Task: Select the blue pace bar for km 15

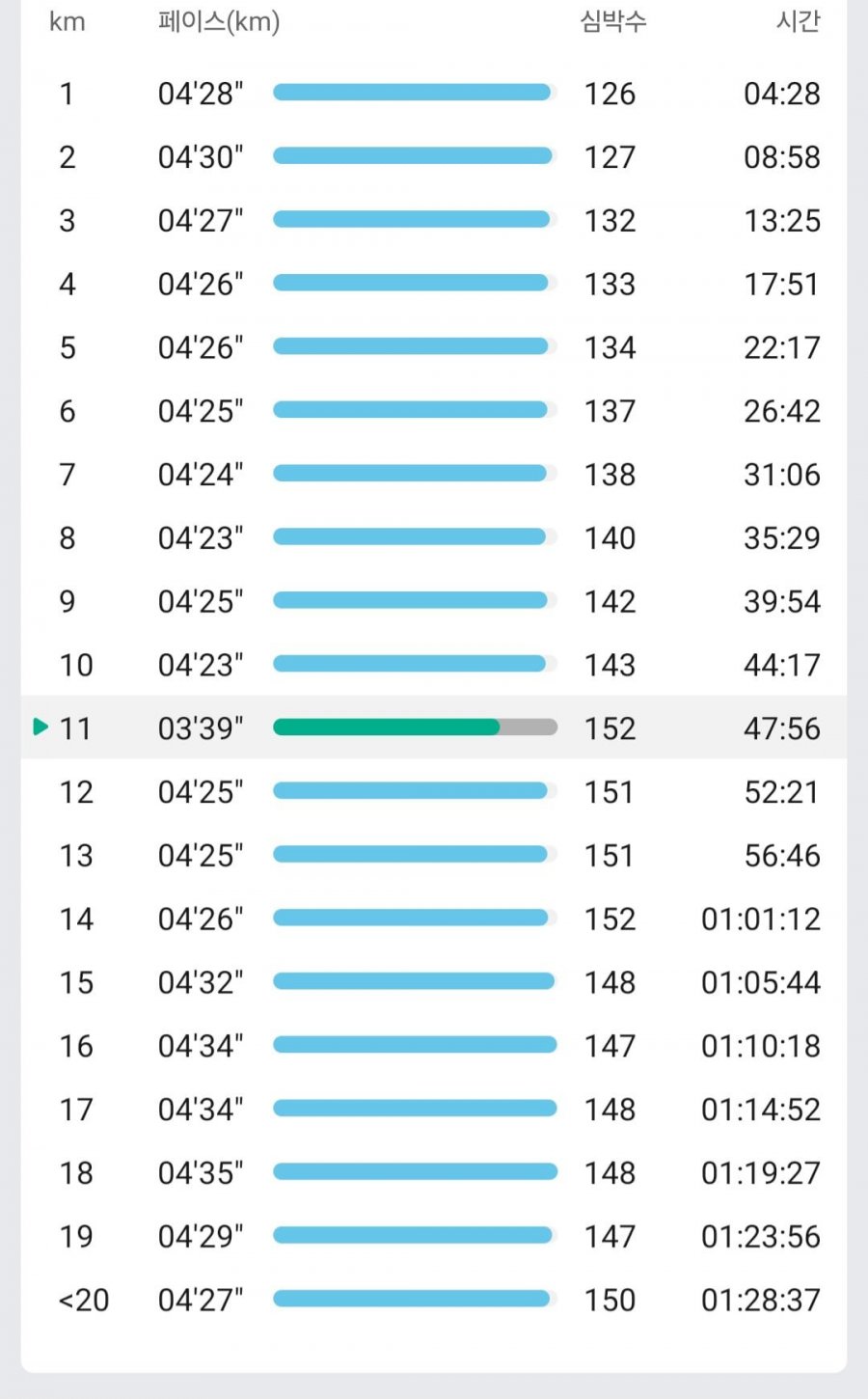Action: point(414,981)
